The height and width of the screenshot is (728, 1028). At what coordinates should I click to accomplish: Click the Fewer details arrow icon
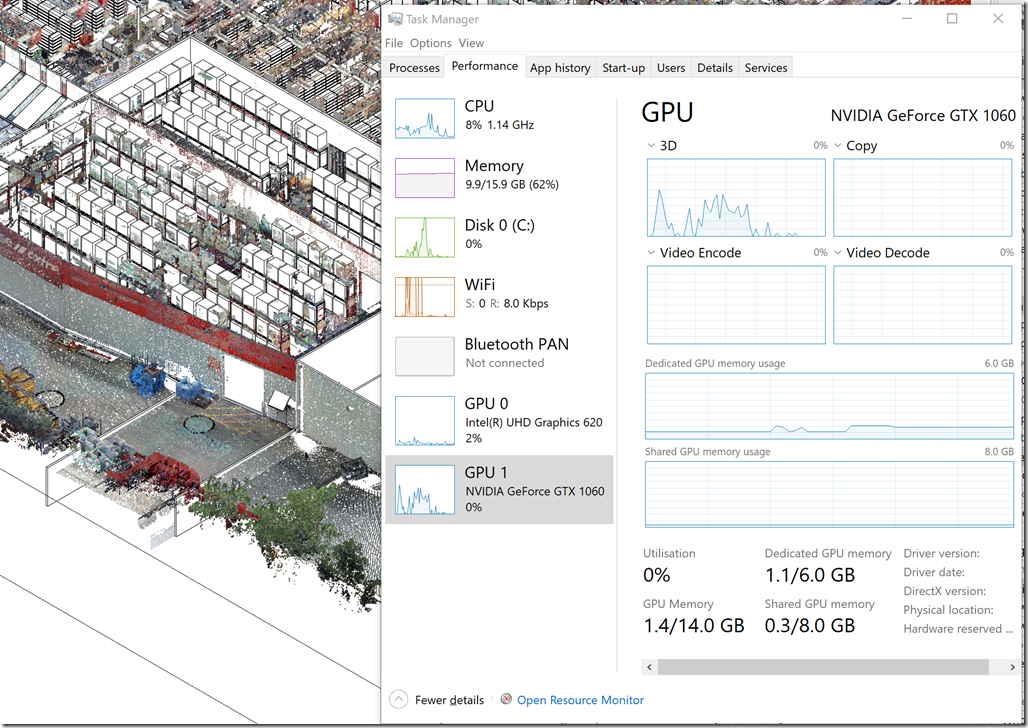(x=399, y=700)
